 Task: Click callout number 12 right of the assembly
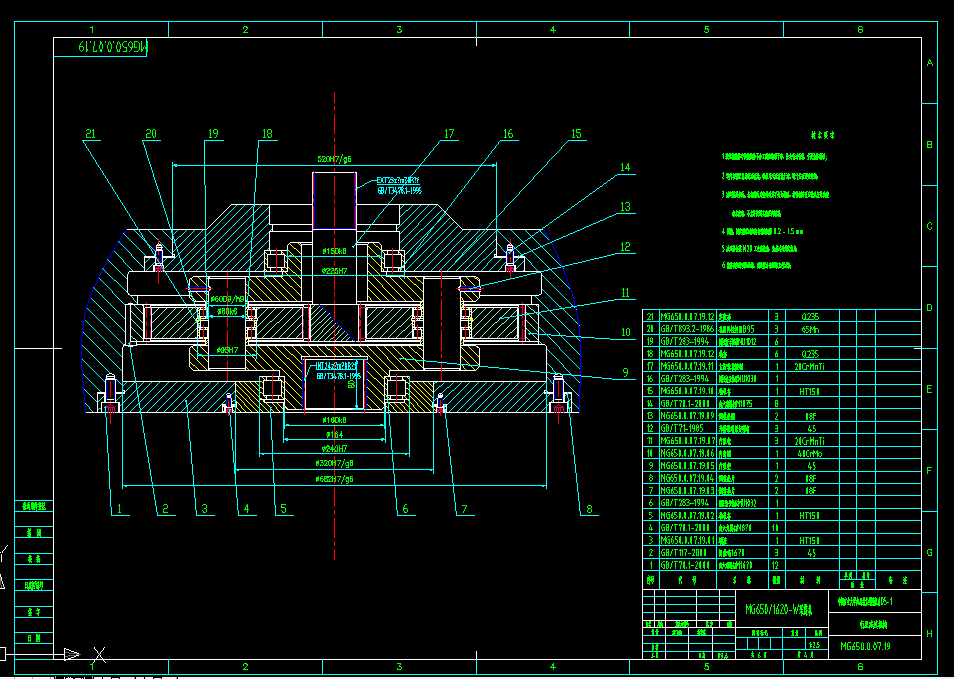[x=625, y=246]
